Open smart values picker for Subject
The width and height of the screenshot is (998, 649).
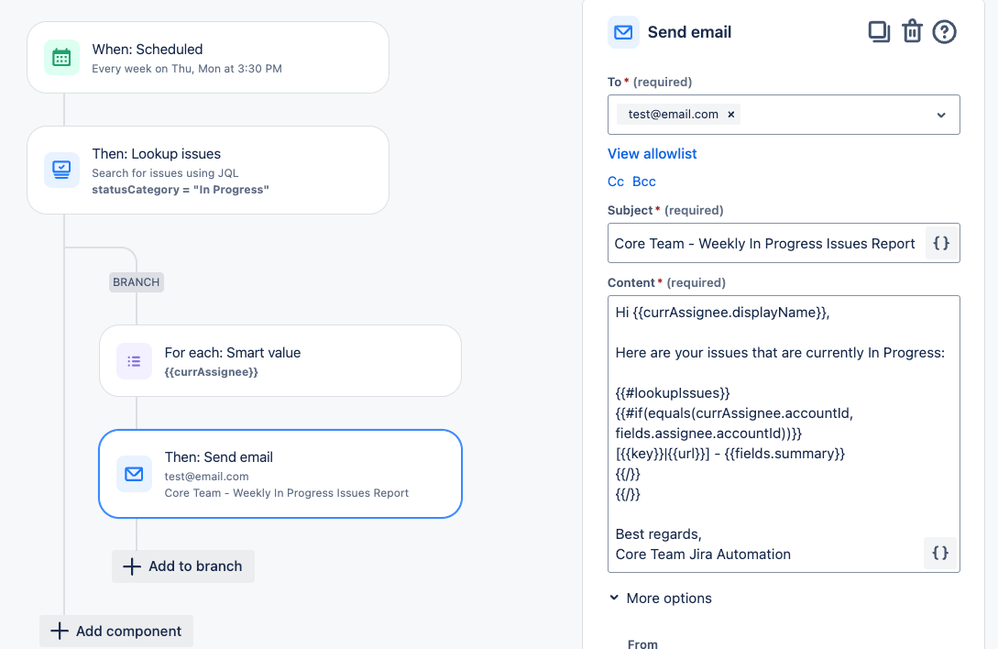click(x=941, y=243)
